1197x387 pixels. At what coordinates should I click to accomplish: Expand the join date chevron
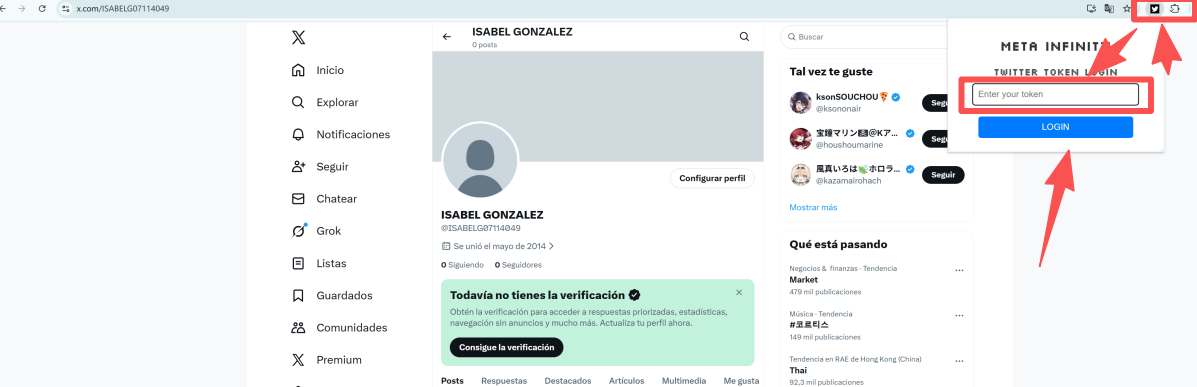tap(551, 247)
